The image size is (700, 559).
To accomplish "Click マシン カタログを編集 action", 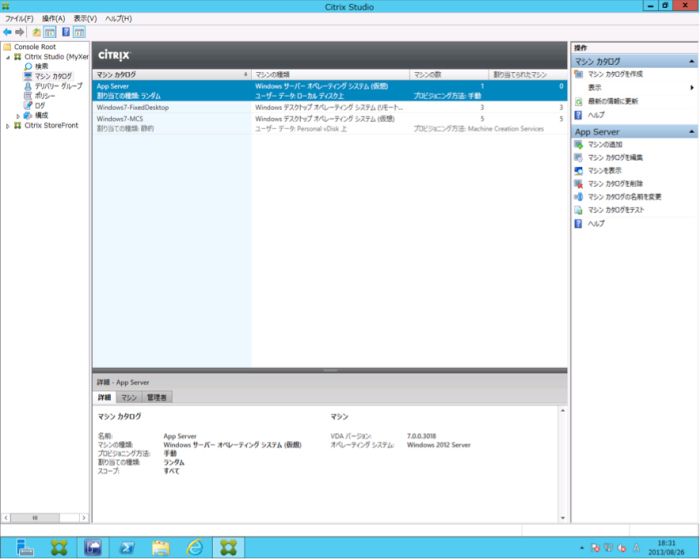I will (615, 158).
